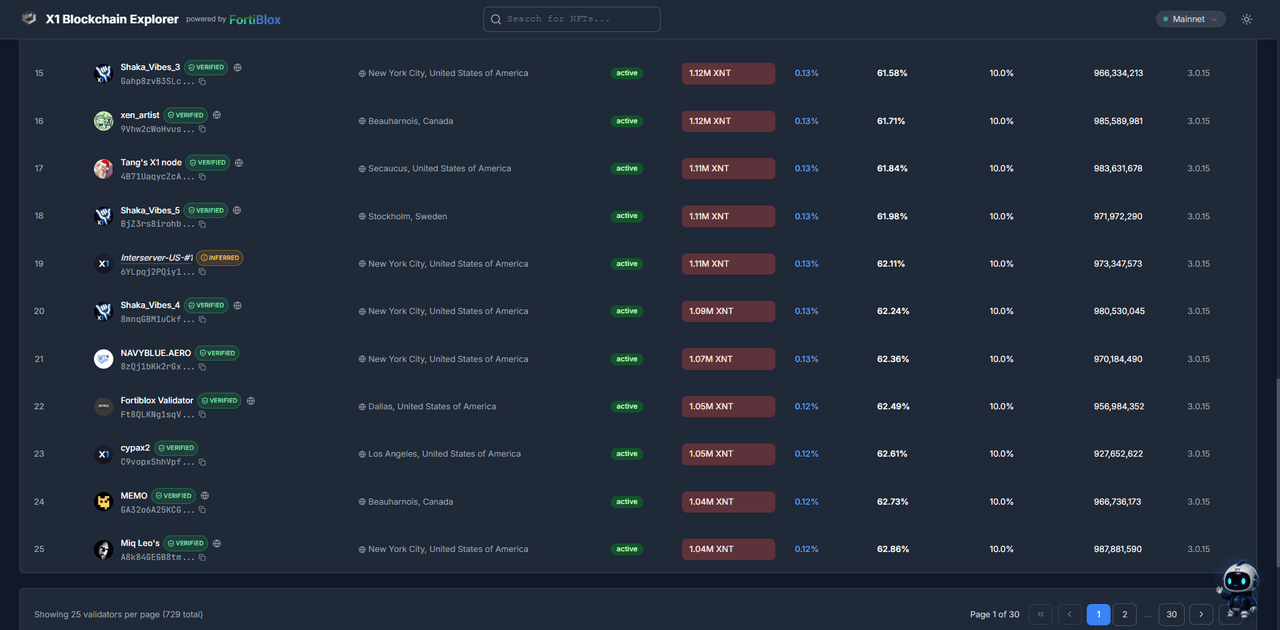This screenshot has width=1280, height=630.
Task: Jump to page 30 of validators
Action: pyautogui.click(x=1171, y=614)
